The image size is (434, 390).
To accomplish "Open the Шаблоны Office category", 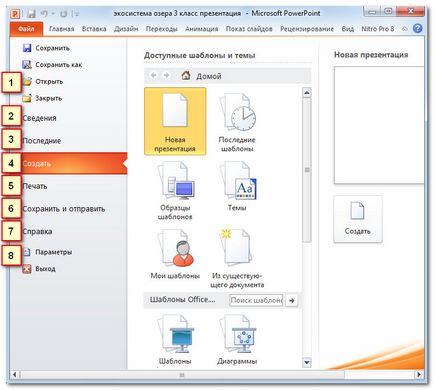I will [175, 339].
